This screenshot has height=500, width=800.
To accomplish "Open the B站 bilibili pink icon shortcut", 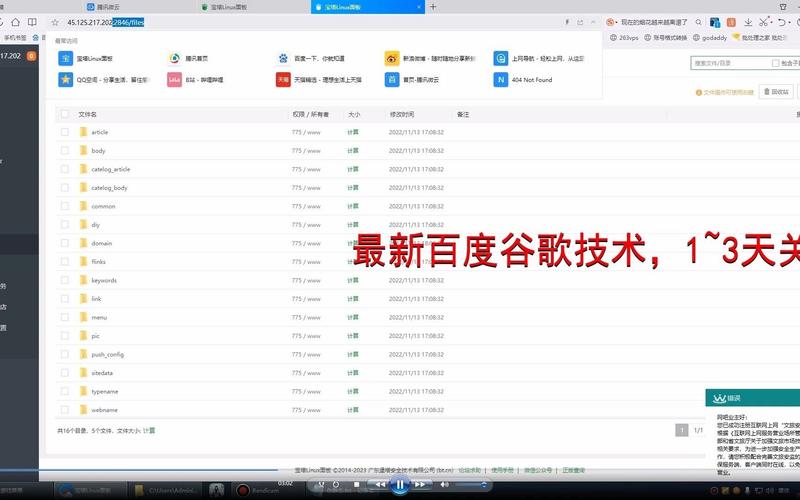I will coord(174,80).
